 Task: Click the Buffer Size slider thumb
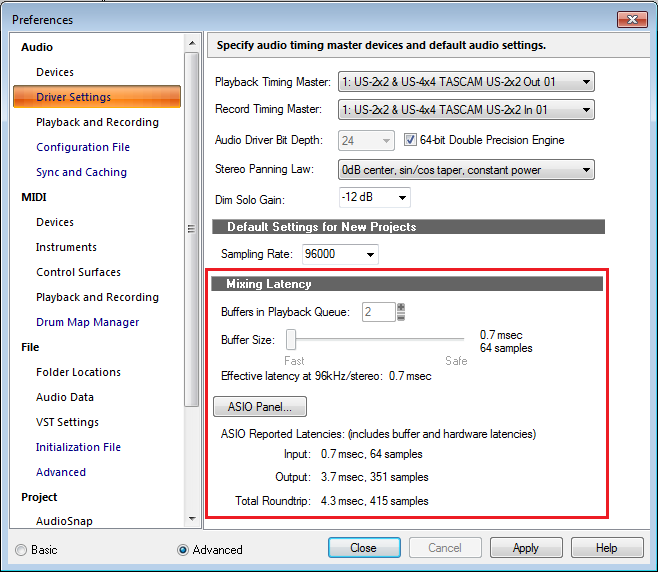291,339
